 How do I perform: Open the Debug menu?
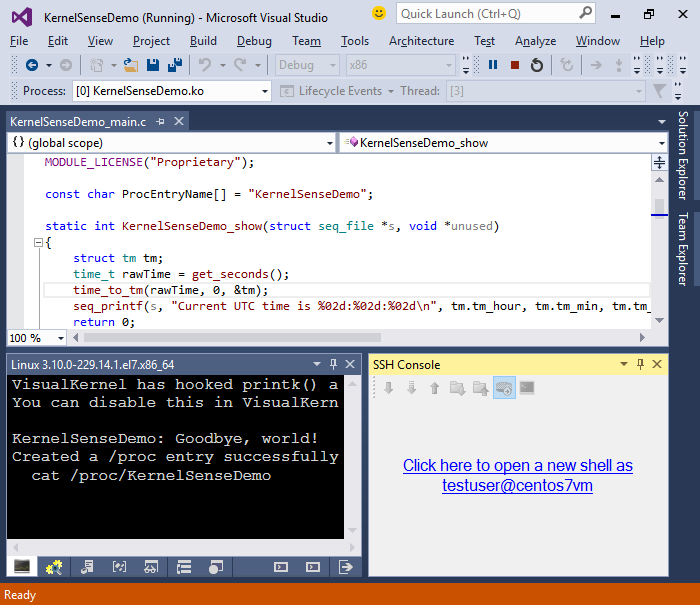[254, 41]
